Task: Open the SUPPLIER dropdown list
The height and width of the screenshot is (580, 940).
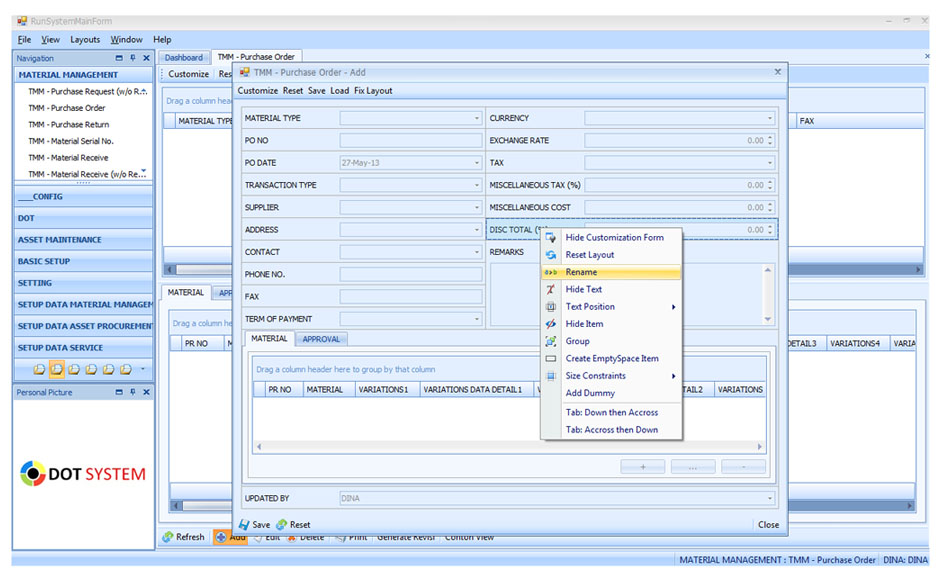Action: point(476,207)
